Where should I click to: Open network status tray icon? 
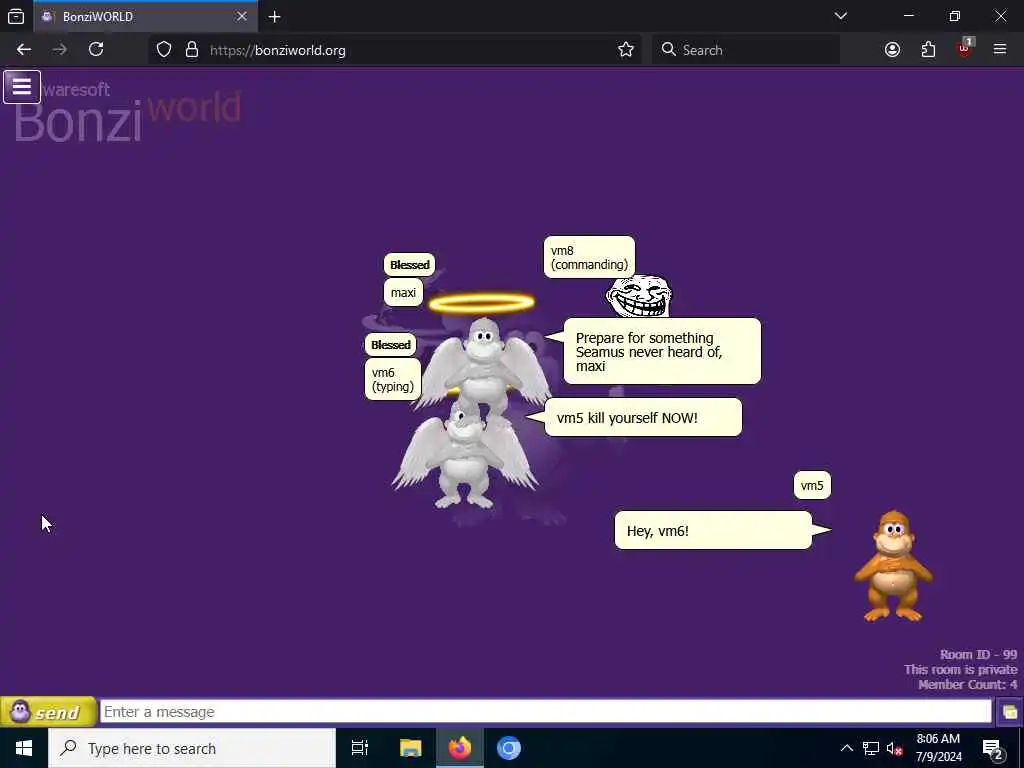[871, 748]
